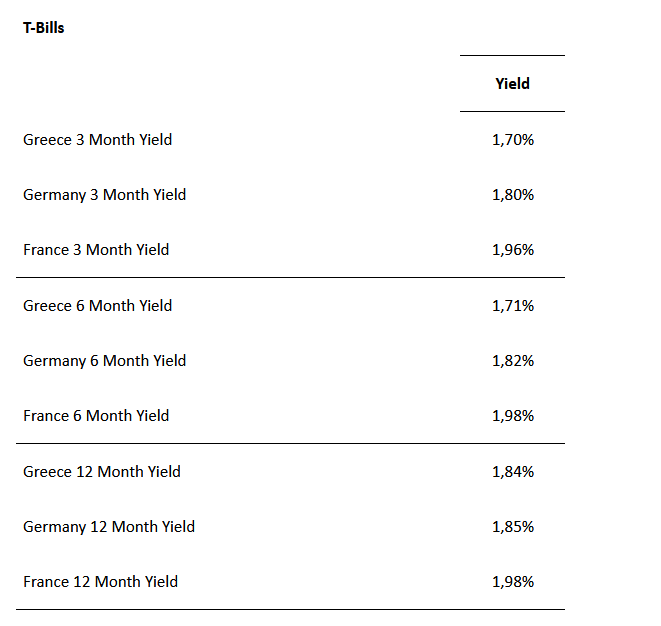Select the Germany 3 Month Yield label
Image resolution: width=661 pixels, height=626 pixels.
pyautogui.click(x=104, y=195)
